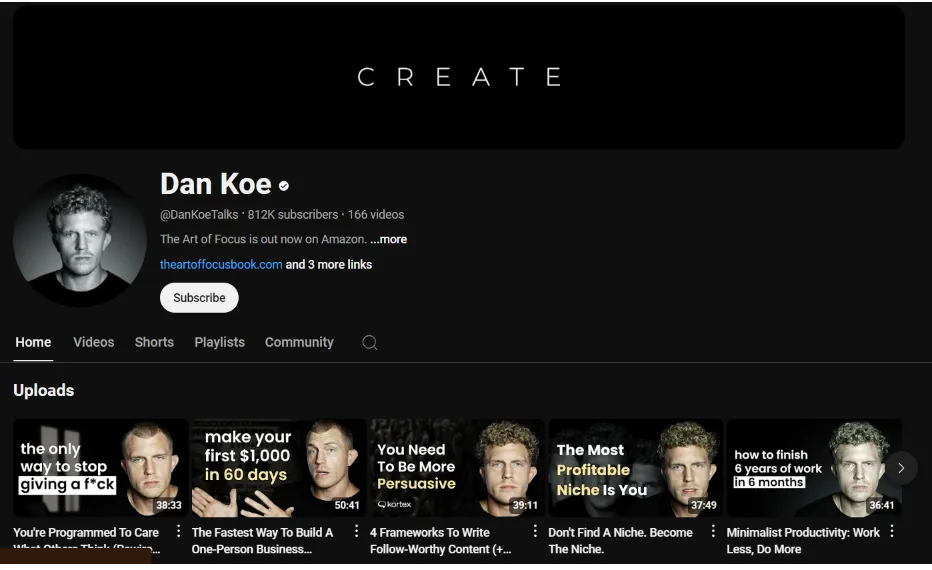
Task: Open options menu for 4 Frameworks To Write video
Action: click(x=535, y=531)
